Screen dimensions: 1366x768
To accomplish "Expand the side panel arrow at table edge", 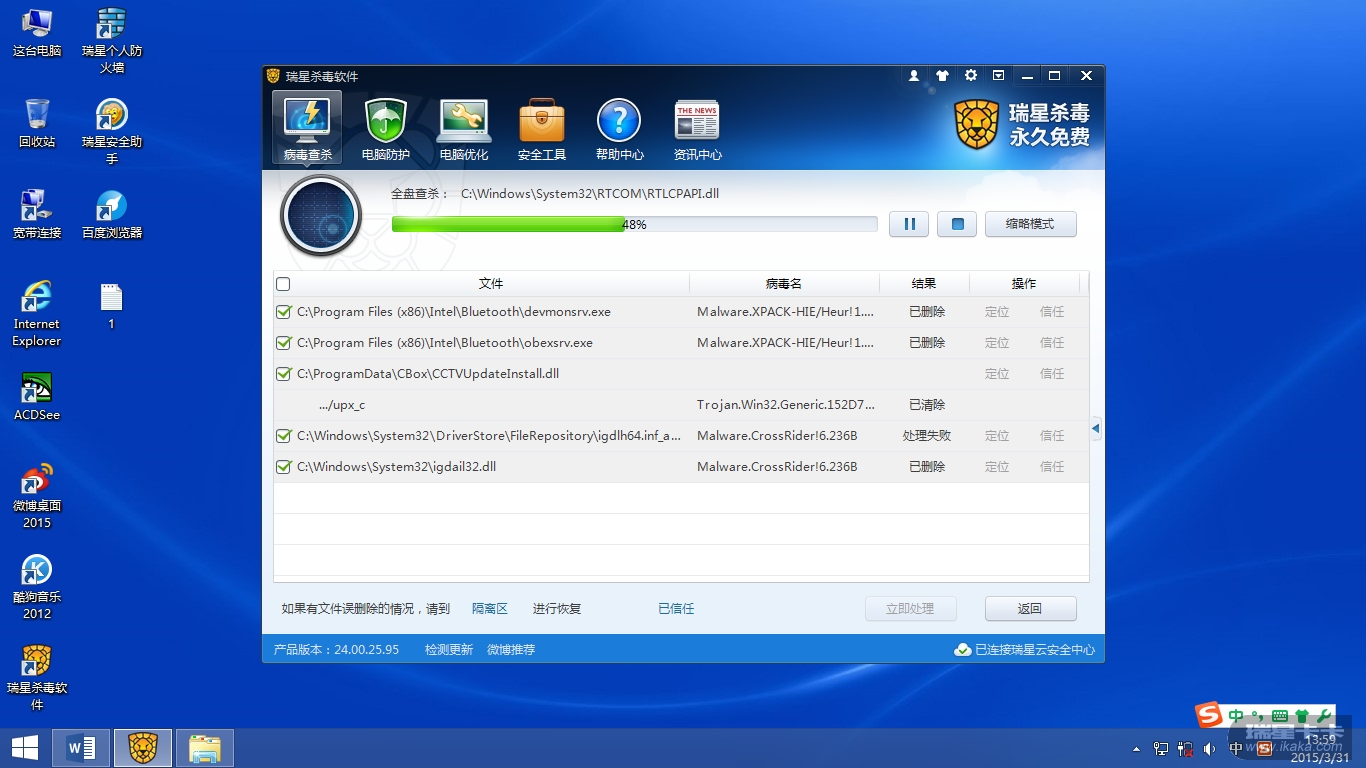I will (1096, 429).
